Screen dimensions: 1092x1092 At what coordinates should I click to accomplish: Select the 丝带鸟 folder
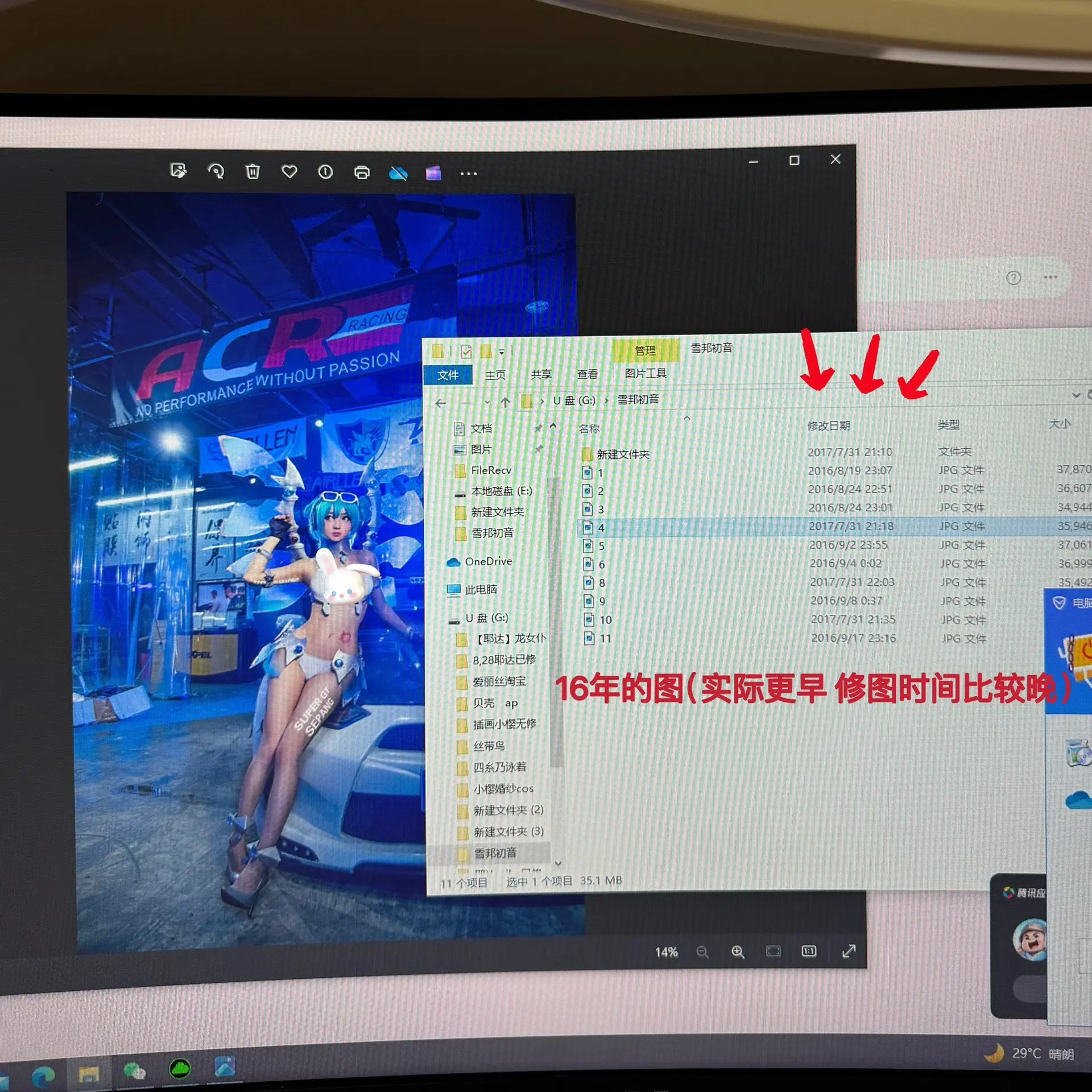pos(489,746)
